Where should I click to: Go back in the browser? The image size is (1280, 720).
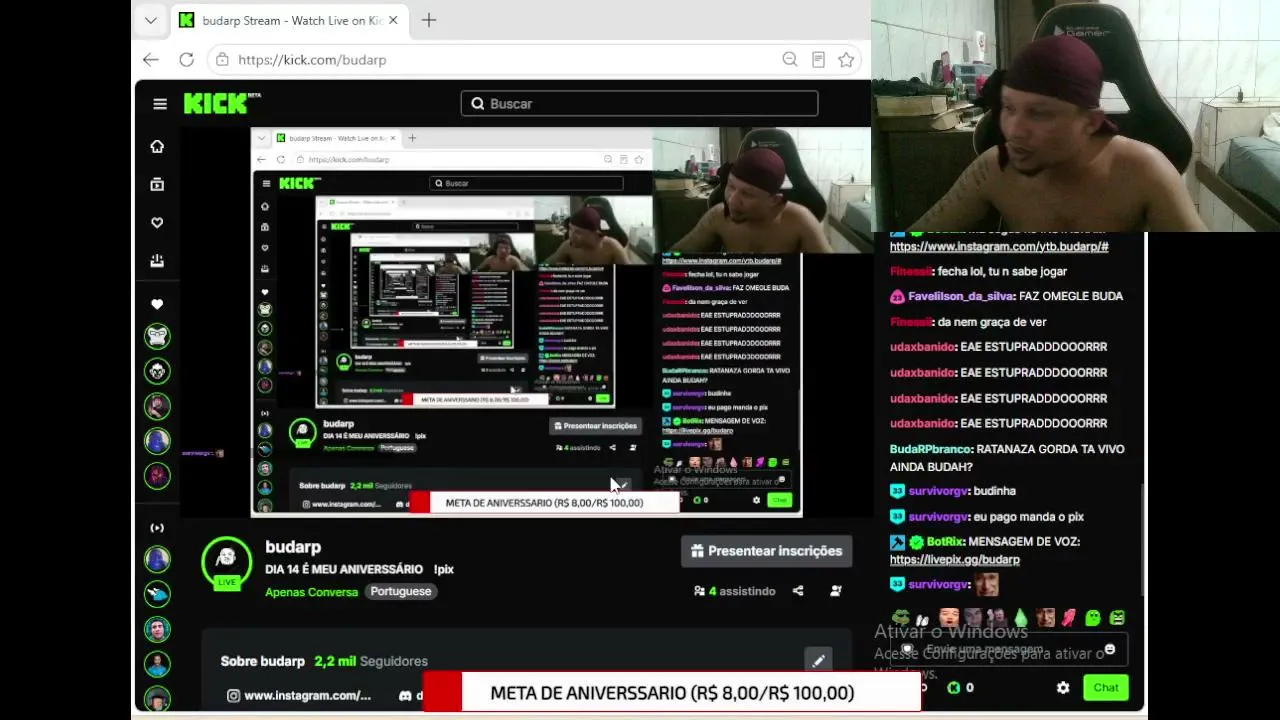[x=151, y=60]
